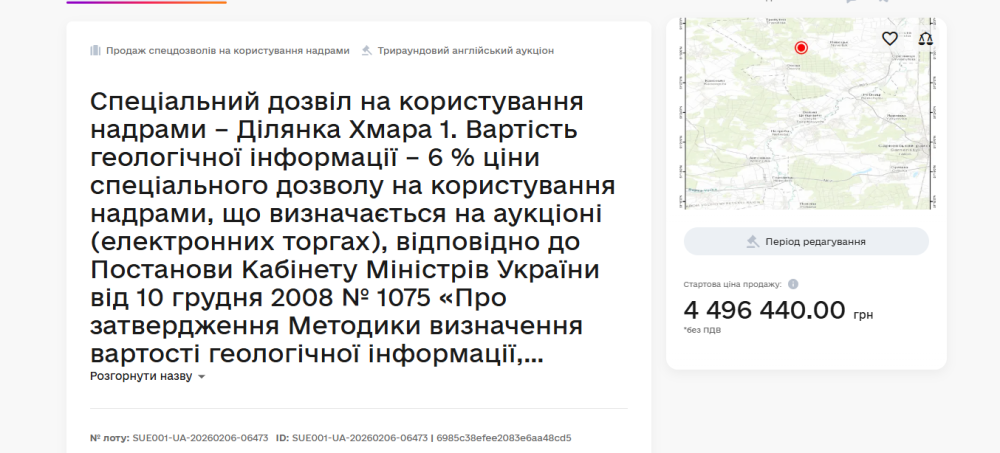Click the gavel icon in Період редагування
The image size is (1000, 453).
click(754, 242)
